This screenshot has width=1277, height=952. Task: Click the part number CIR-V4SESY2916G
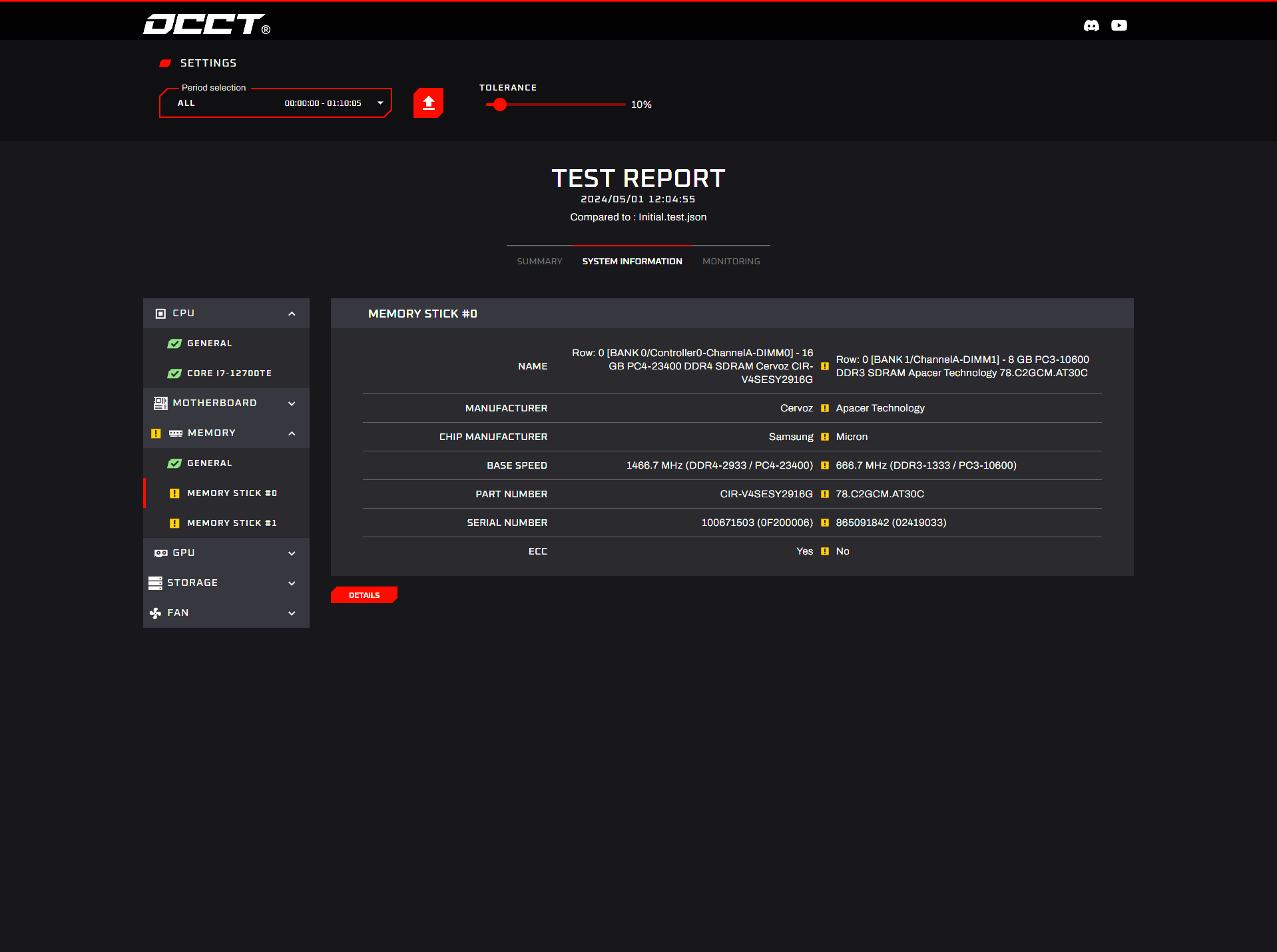click(x=766, y=494)
